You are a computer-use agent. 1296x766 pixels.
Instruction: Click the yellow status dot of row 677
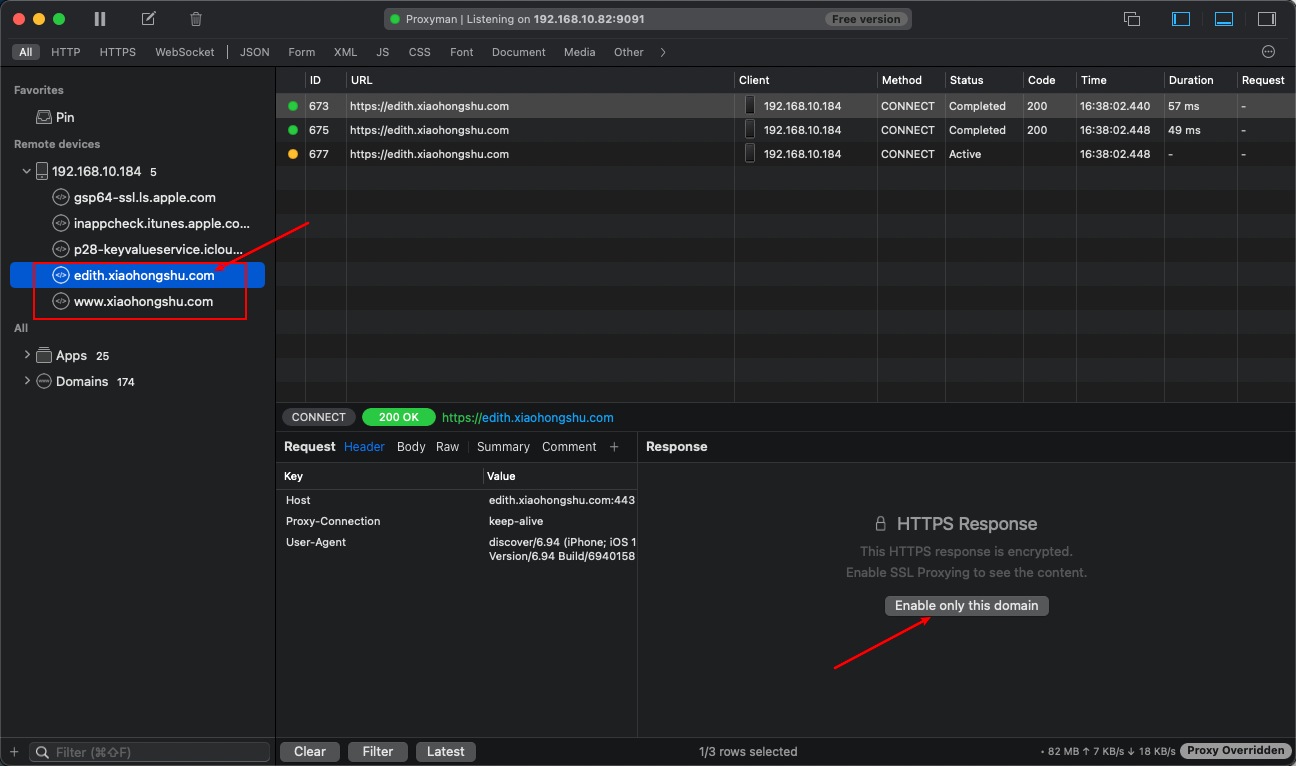click(x=293, y=154)
